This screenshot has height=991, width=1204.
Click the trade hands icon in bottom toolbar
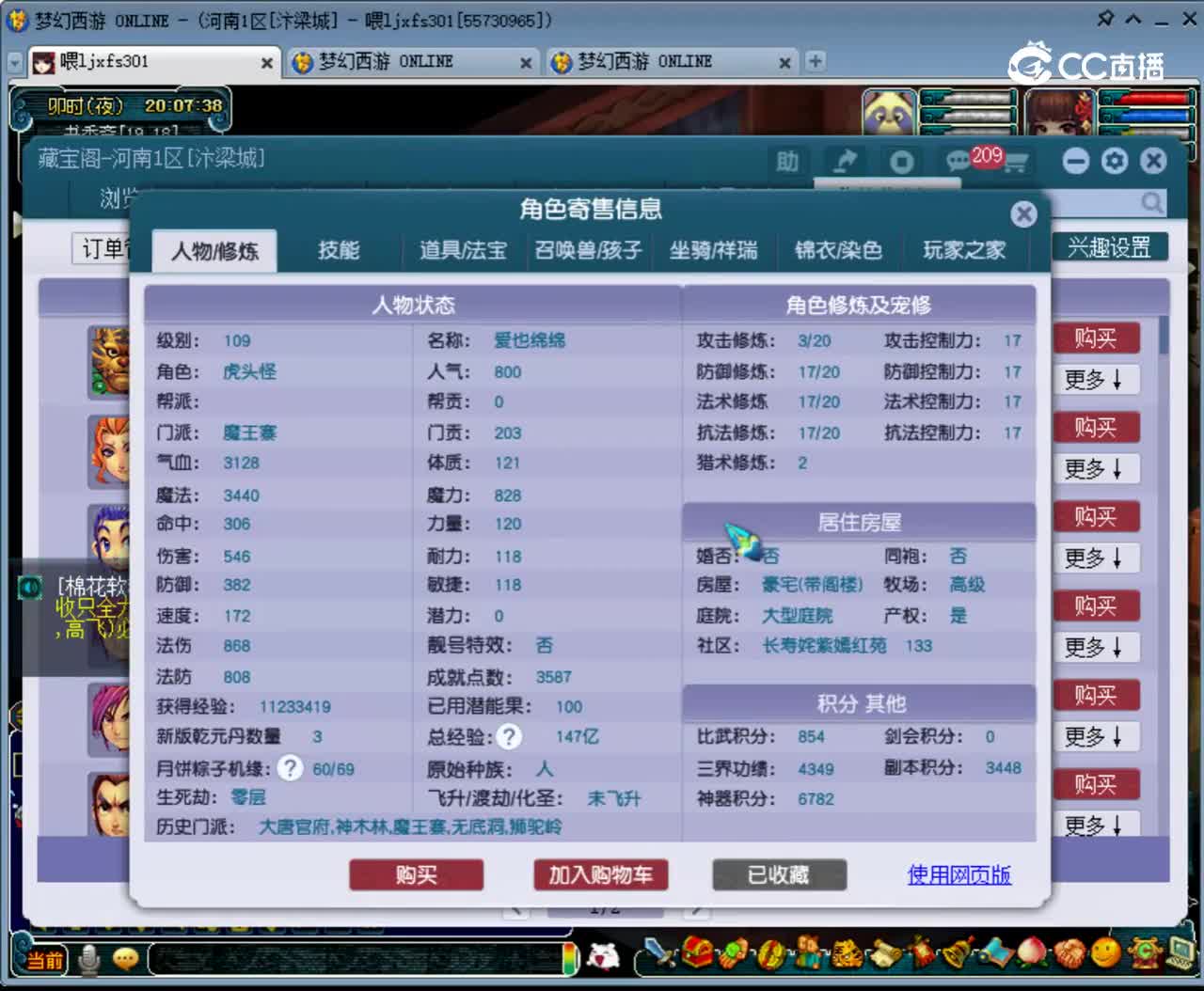pos(735,954)
